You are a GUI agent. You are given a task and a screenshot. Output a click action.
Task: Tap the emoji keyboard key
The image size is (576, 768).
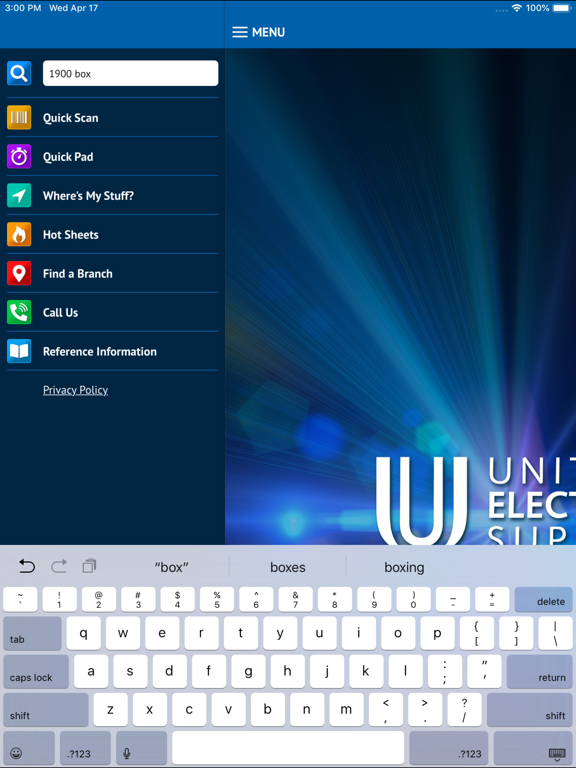pos(29,748)
